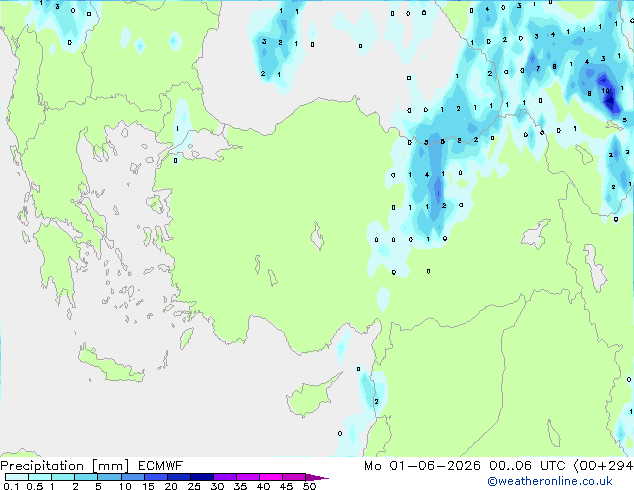
Task: Select the 5–10 mm legend color
Action: point(109,477)
